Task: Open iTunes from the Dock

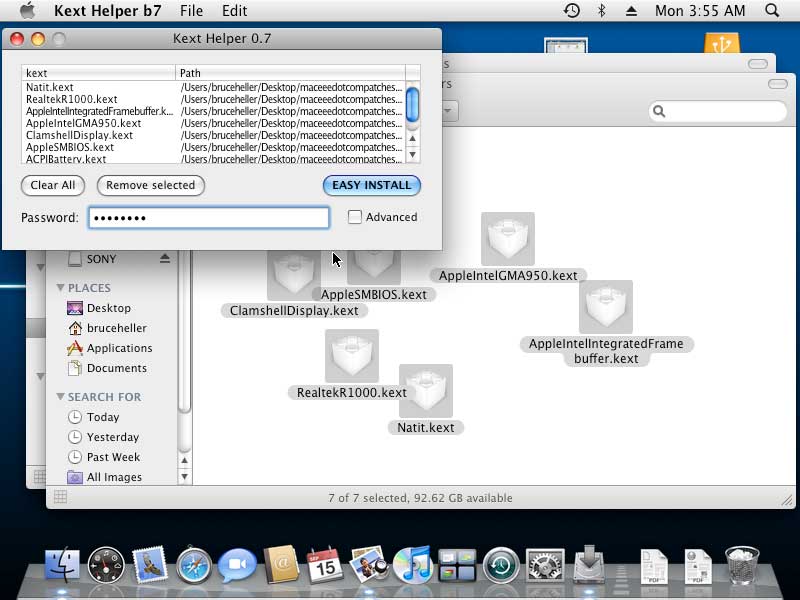Action: (412, 565)
